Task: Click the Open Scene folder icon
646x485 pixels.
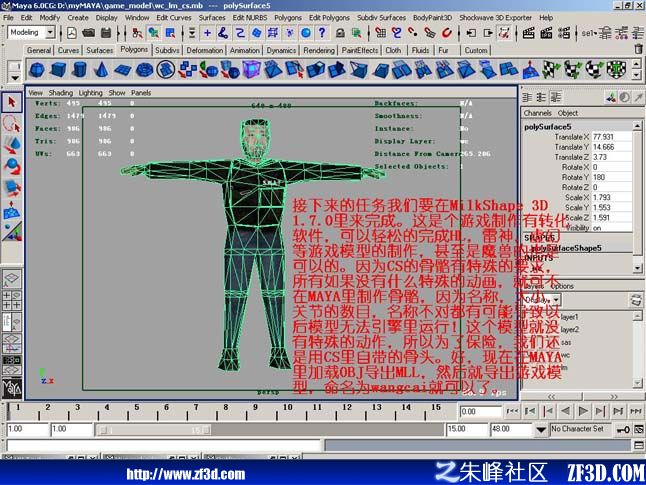Action: 89,33
